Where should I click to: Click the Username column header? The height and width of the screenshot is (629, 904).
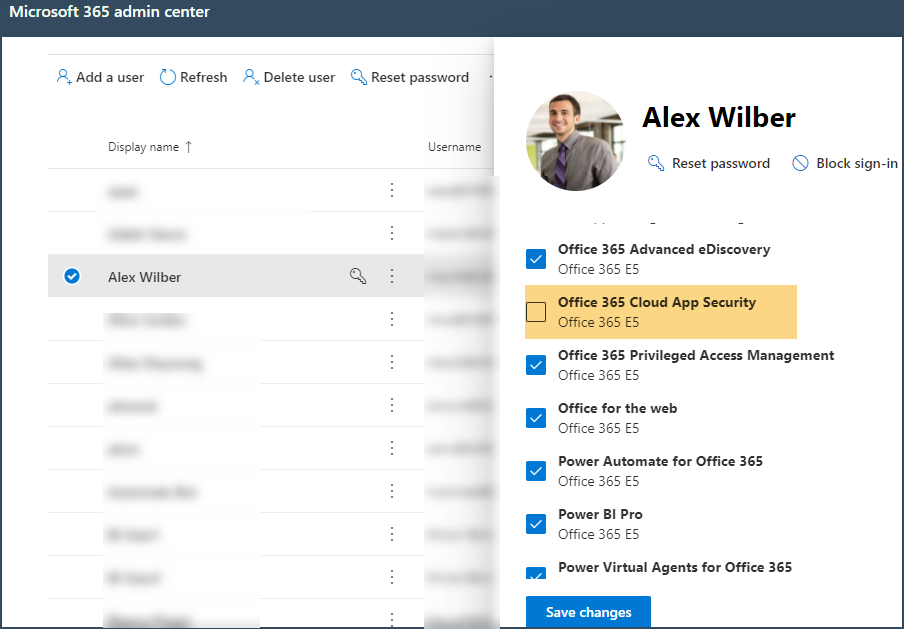coord(454,147)
